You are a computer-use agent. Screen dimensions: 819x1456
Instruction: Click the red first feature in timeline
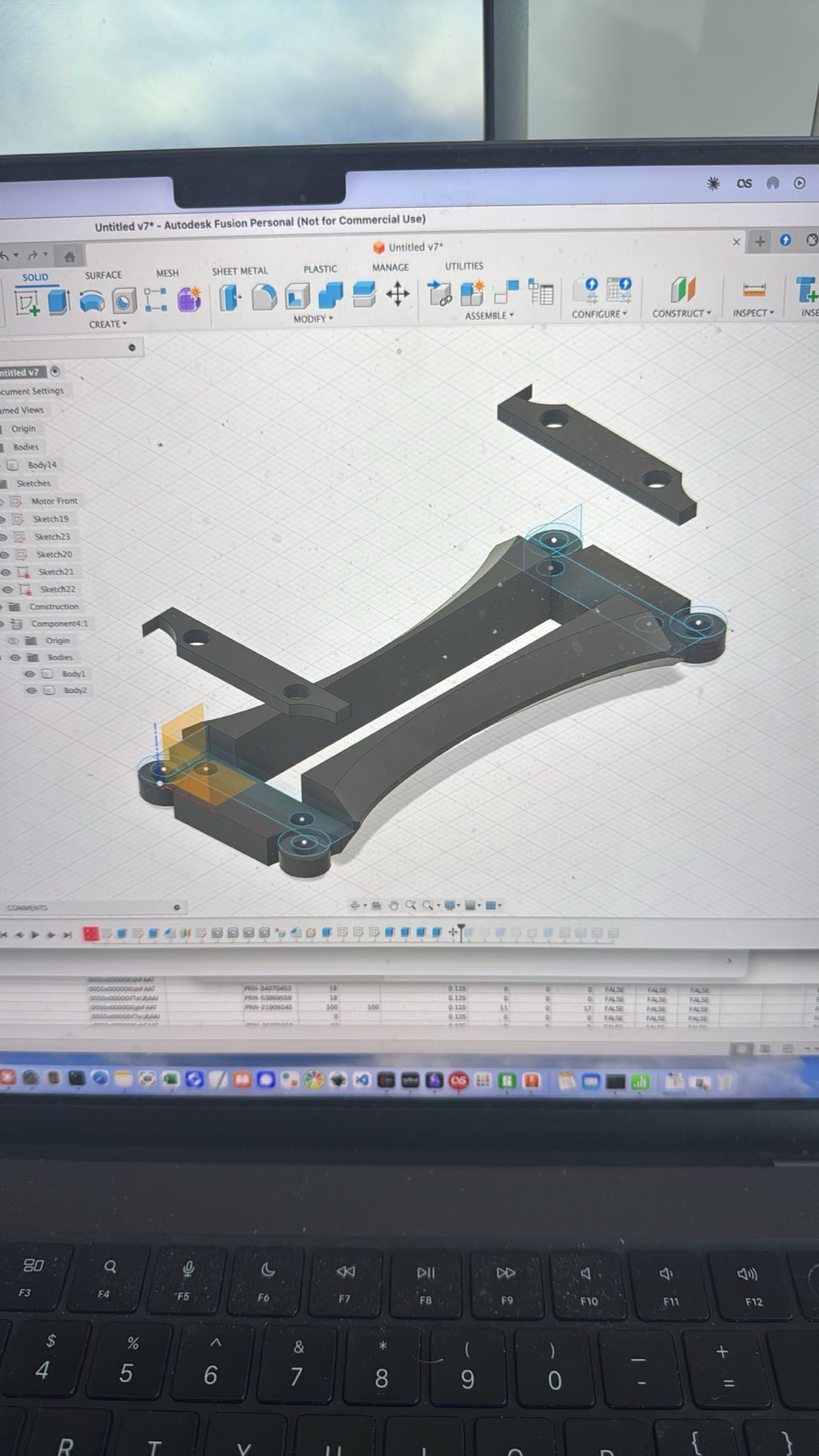point(91,934)
